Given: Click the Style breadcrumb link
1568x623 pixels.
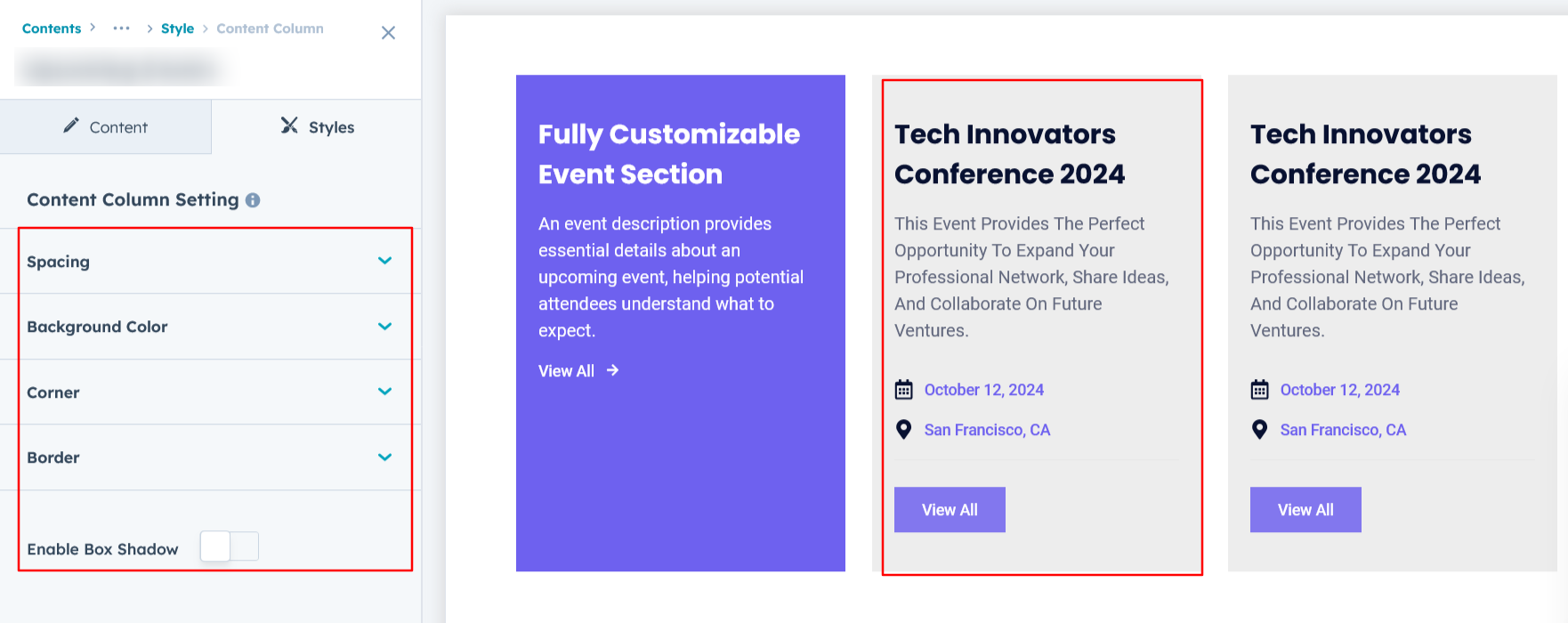Looking at the screenshot, I should [177, 28].
